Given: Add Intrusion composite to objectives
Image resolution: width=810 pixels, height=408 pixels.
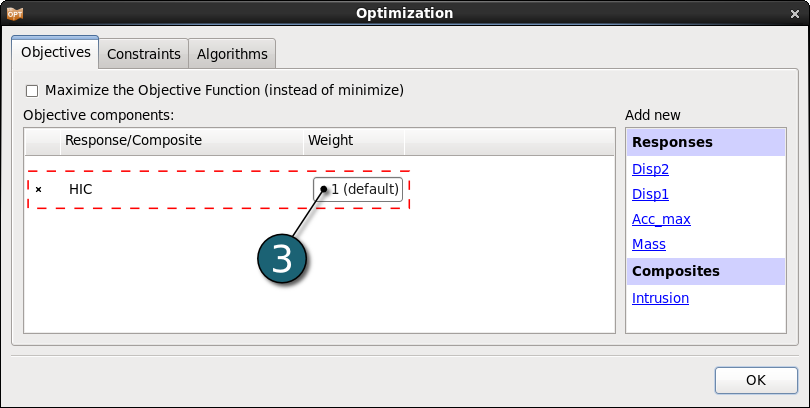Looking at the screenshot, I should 660,298.
